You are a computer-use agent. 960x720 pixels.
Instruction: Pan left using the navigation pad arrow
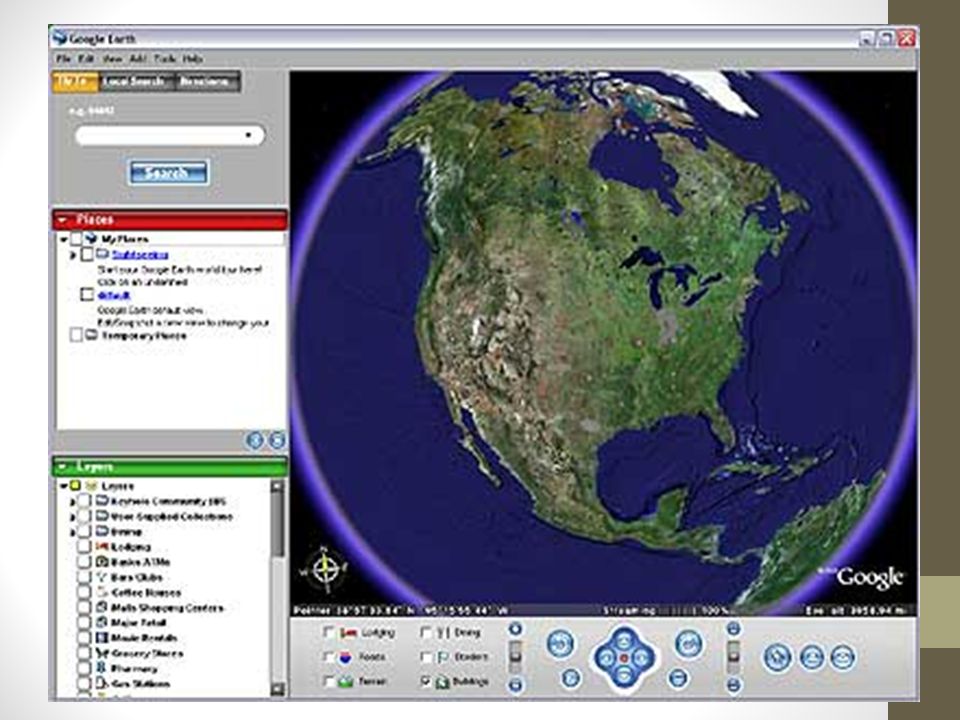(606, 658)
